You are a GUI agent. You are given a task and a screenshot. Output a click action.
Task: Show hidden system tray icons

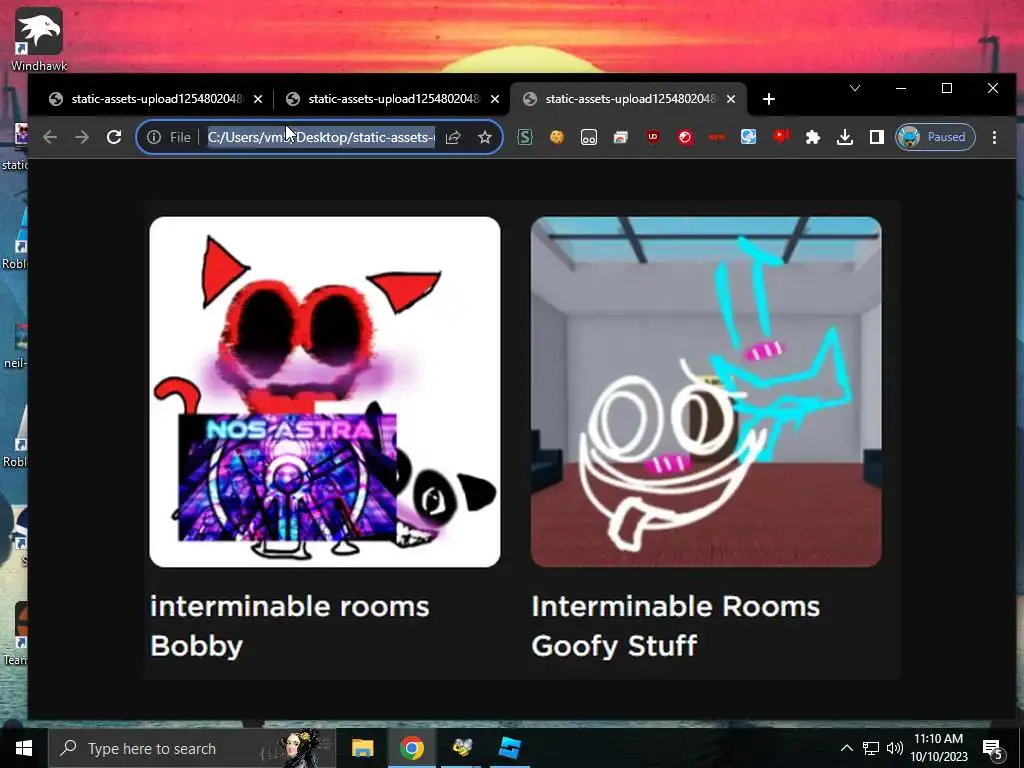coord(846,748)
